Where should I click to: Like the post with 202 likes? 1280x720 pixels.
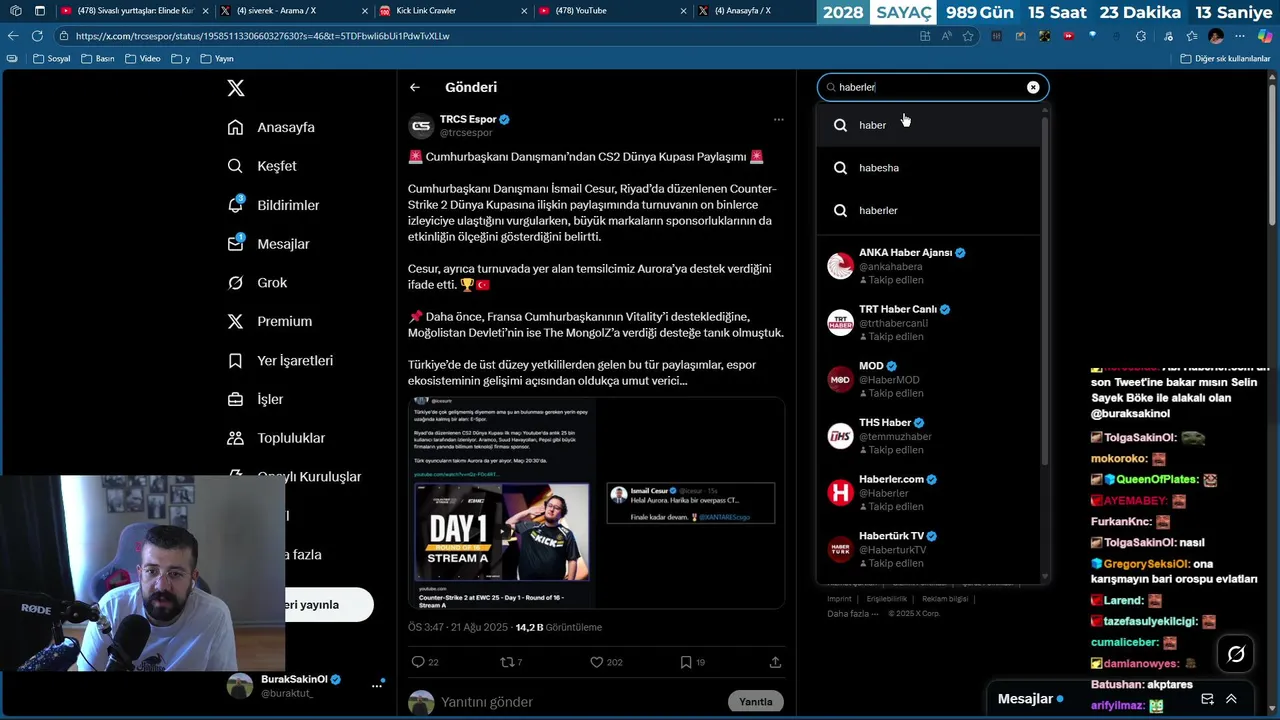[606, 662]
